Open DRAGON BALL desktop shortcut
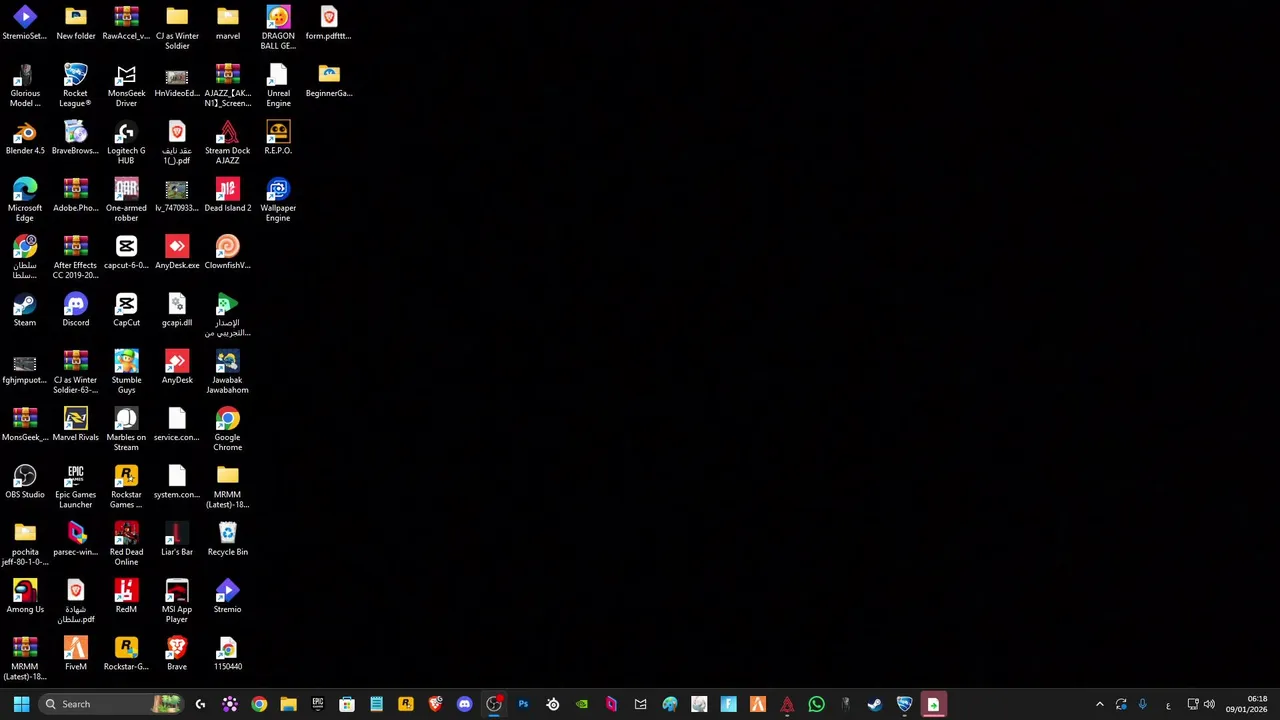1280x720 pixels. click(278, 29)
